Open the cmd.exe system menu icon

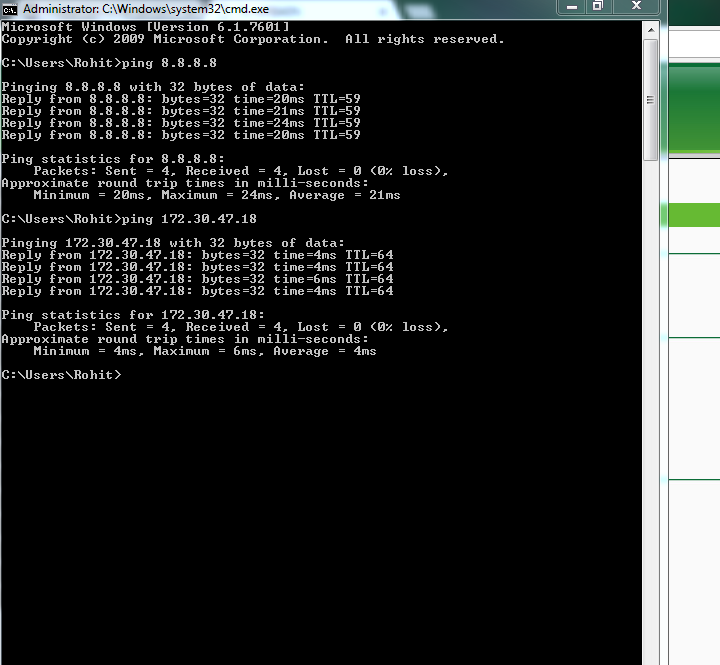click(x=10, y=8)
